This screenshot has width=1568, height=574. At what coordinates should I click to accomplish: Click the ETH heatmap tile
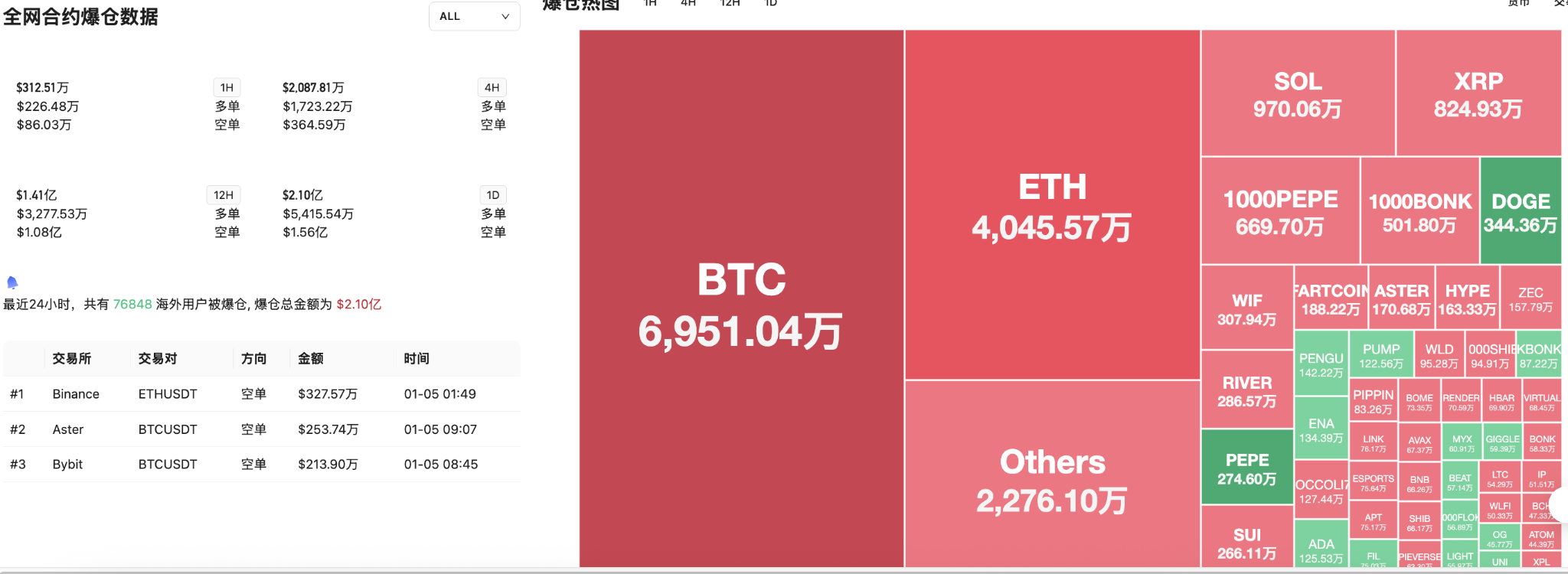(1052, 205)
